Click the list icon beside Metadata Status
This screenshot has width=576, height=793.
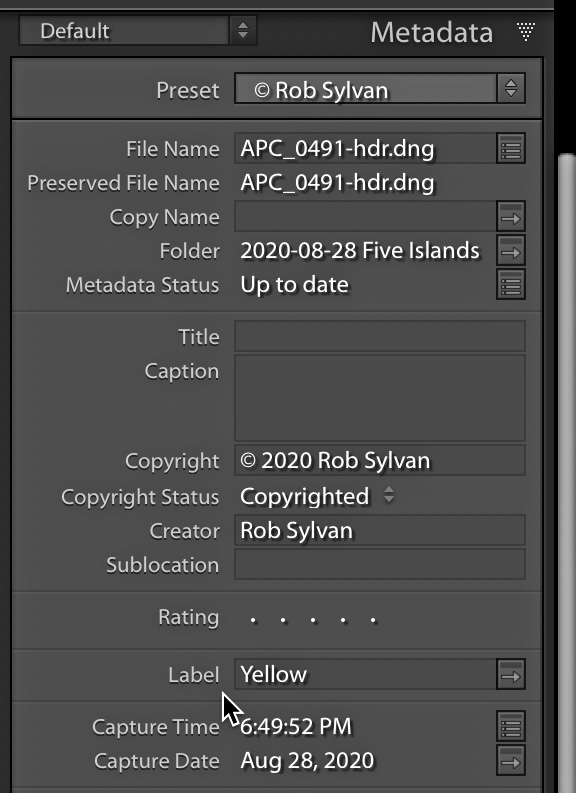(511, 284)
